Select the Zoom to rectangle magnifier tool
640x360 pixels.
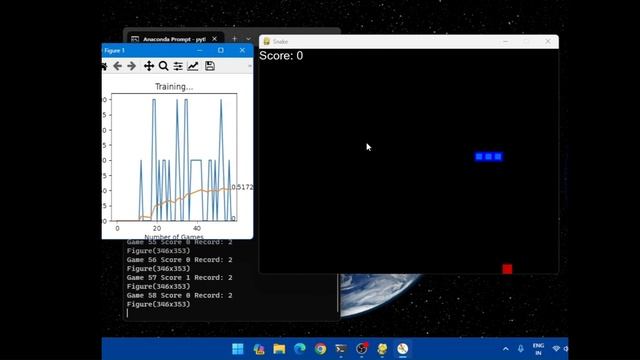(x=163, y=66)
